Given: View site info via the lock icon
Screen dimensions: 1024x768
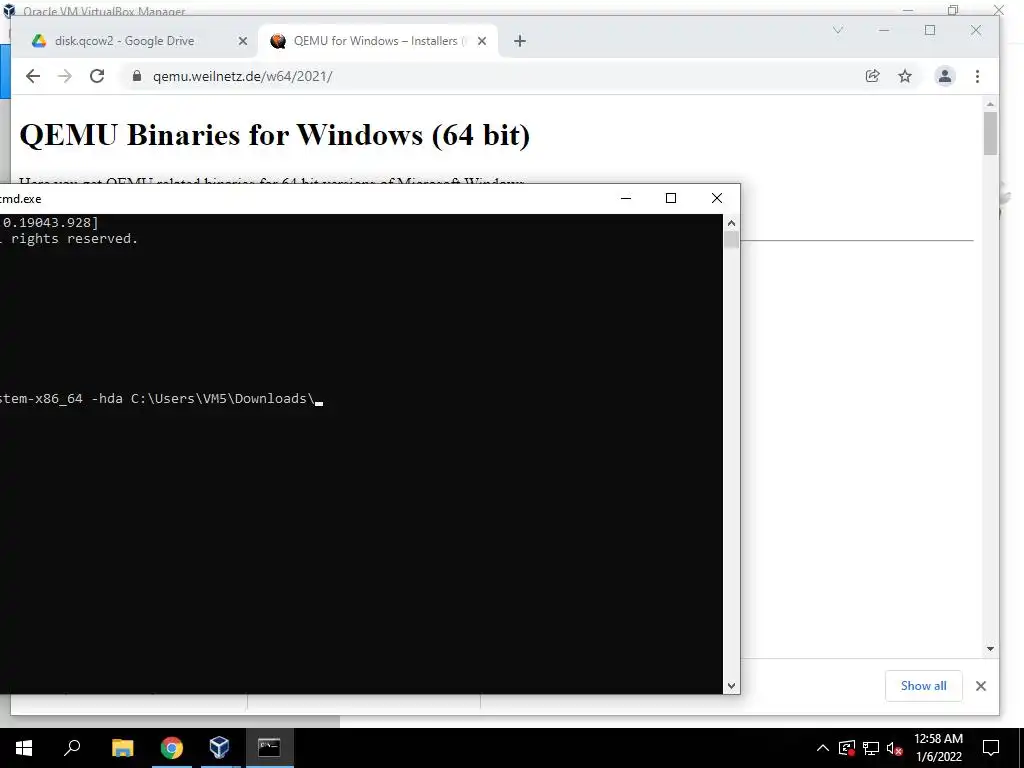Looking at the screenshot, I should [x=136, y=76].
